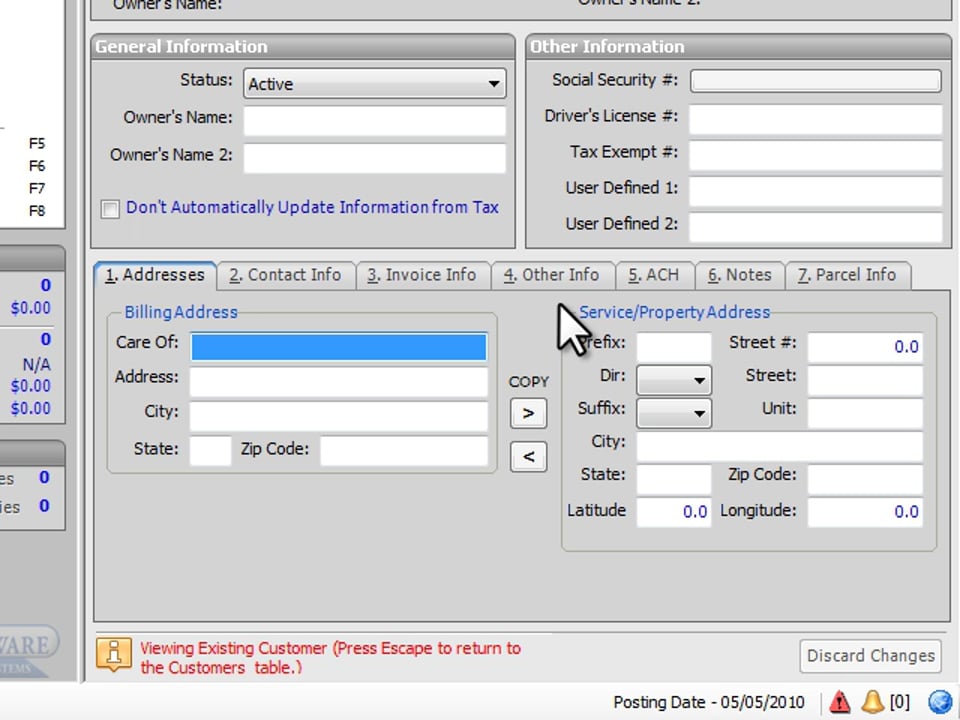
Task: Click the F6 shortcut entry in left panel
Action: [x=37, y=166]
